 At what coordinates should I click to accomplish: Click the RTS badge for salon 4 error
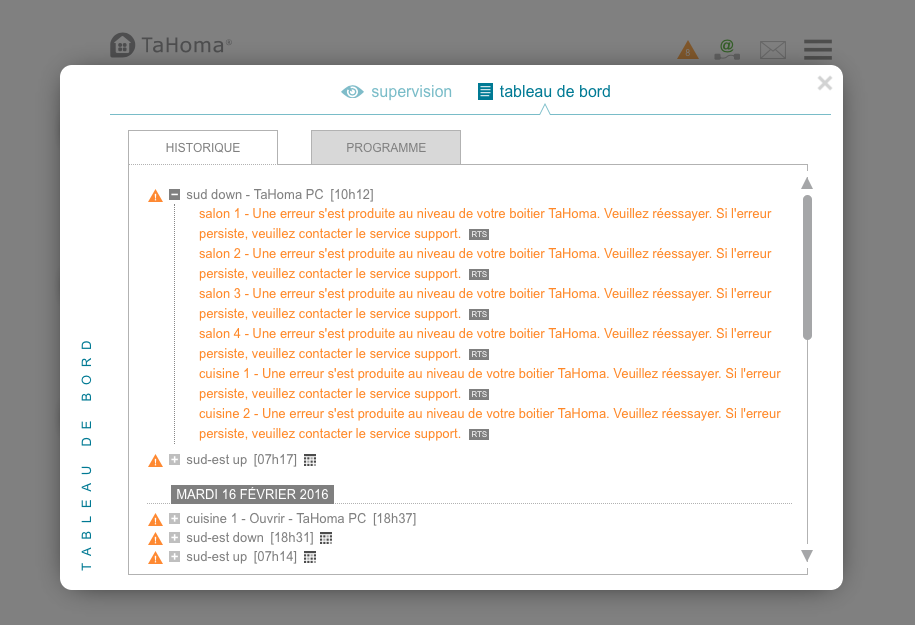pyautogui.click(x=479, y=354)
